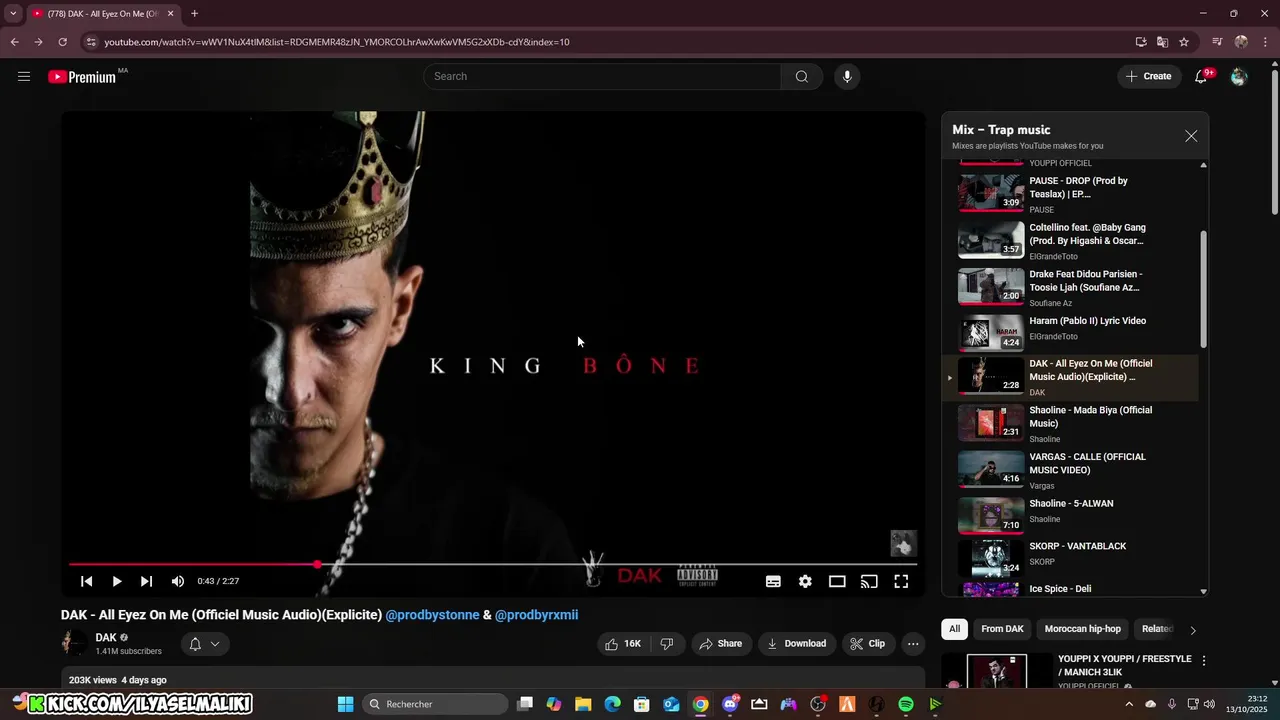
Task: Play VARGAS - CALLE in playlist
Action: pyautogui.click(x=1070, y=471)
